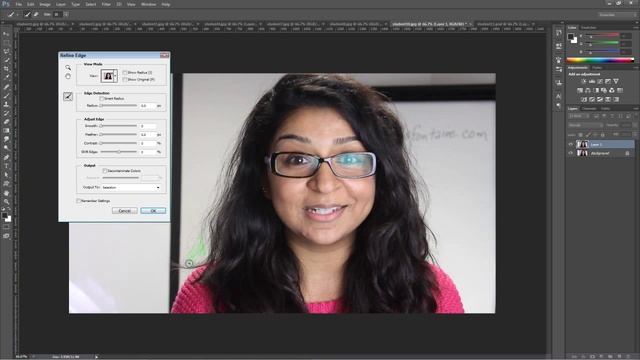
Task: Enable Show Original checkbox
Action: (x=125, y=80)
